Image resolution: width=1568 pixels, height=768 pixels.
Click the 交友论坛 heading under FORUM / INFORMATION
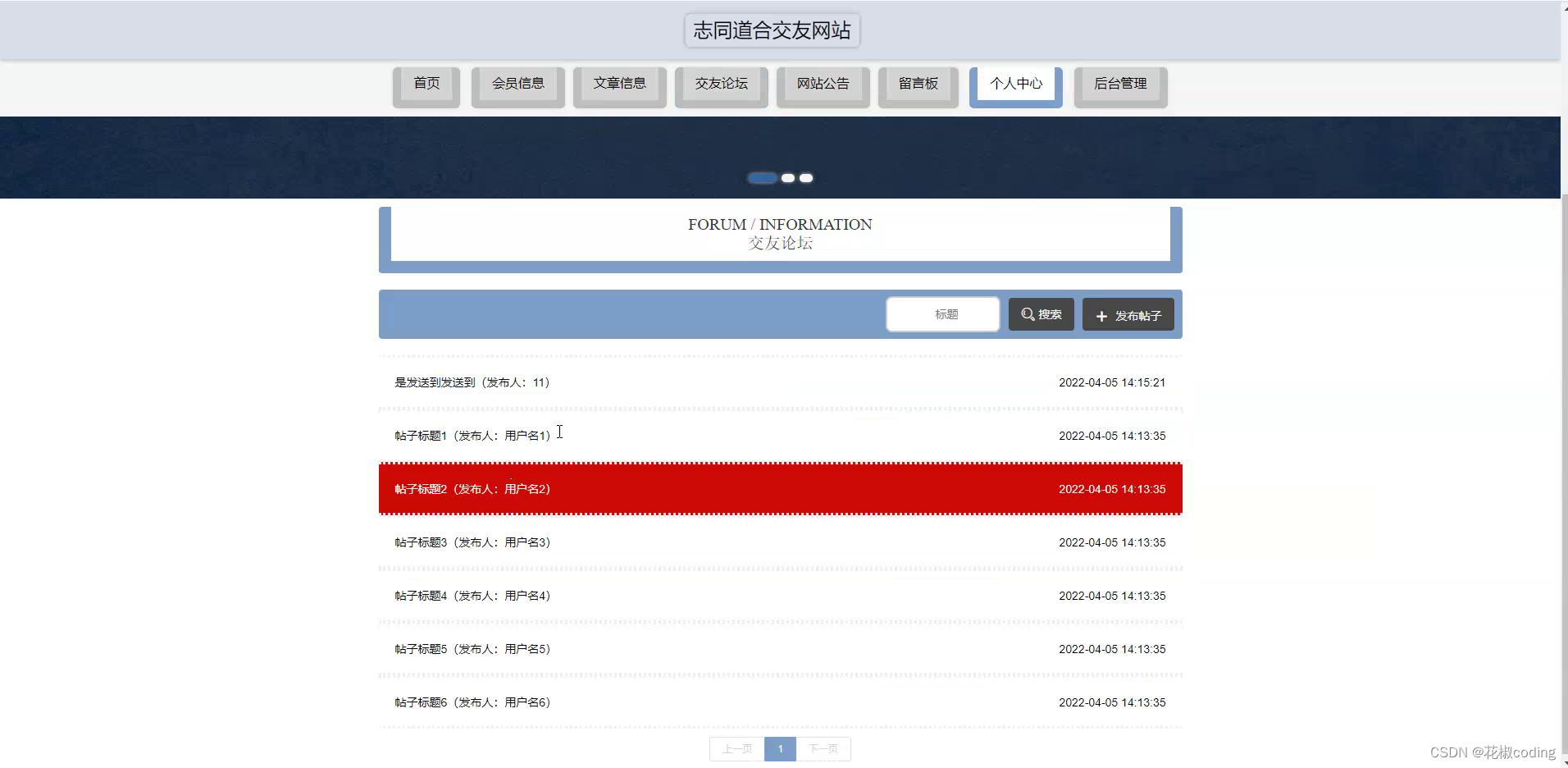[781, 243]
